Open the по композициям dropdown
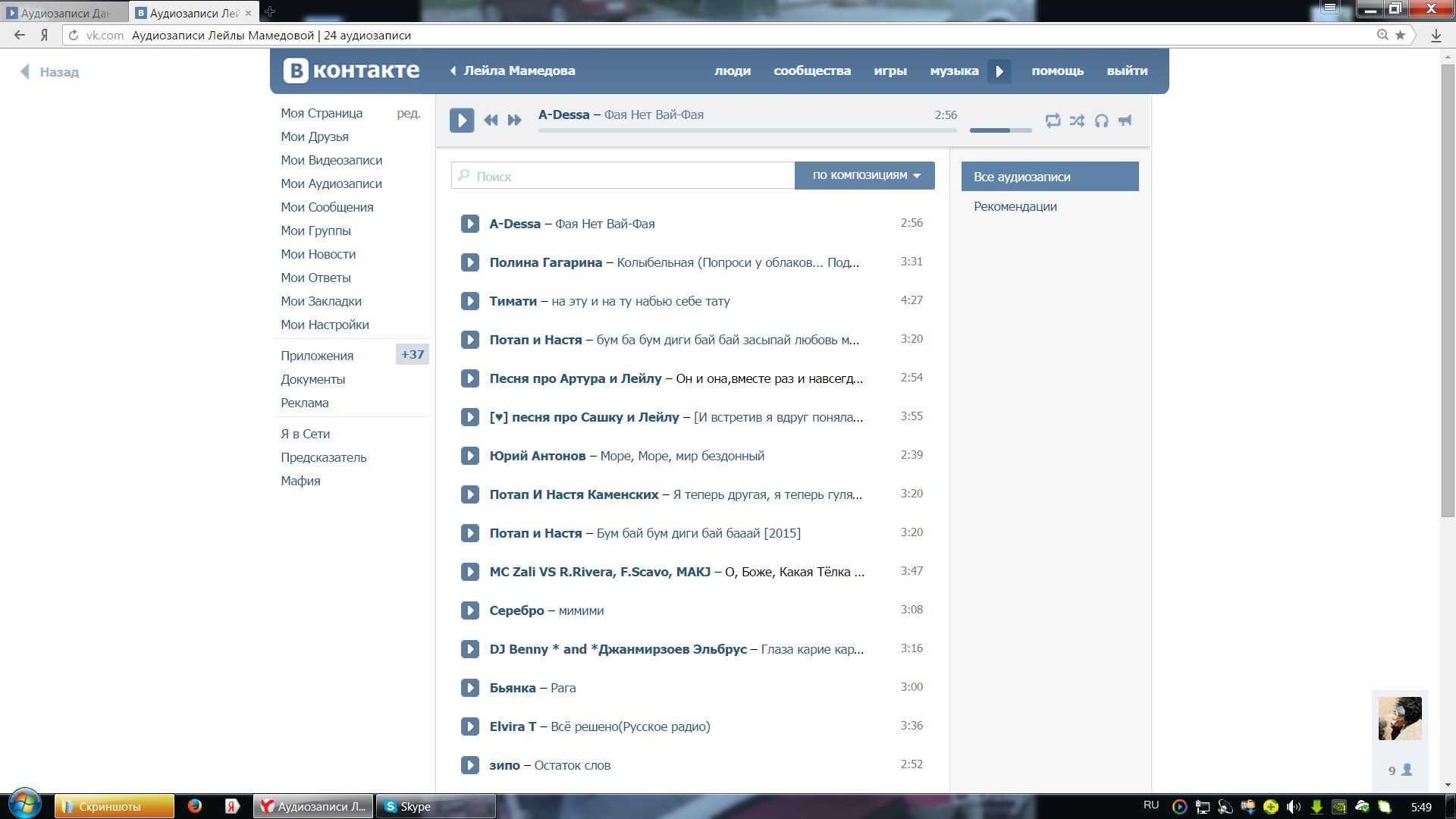 (x=864, y=175)
